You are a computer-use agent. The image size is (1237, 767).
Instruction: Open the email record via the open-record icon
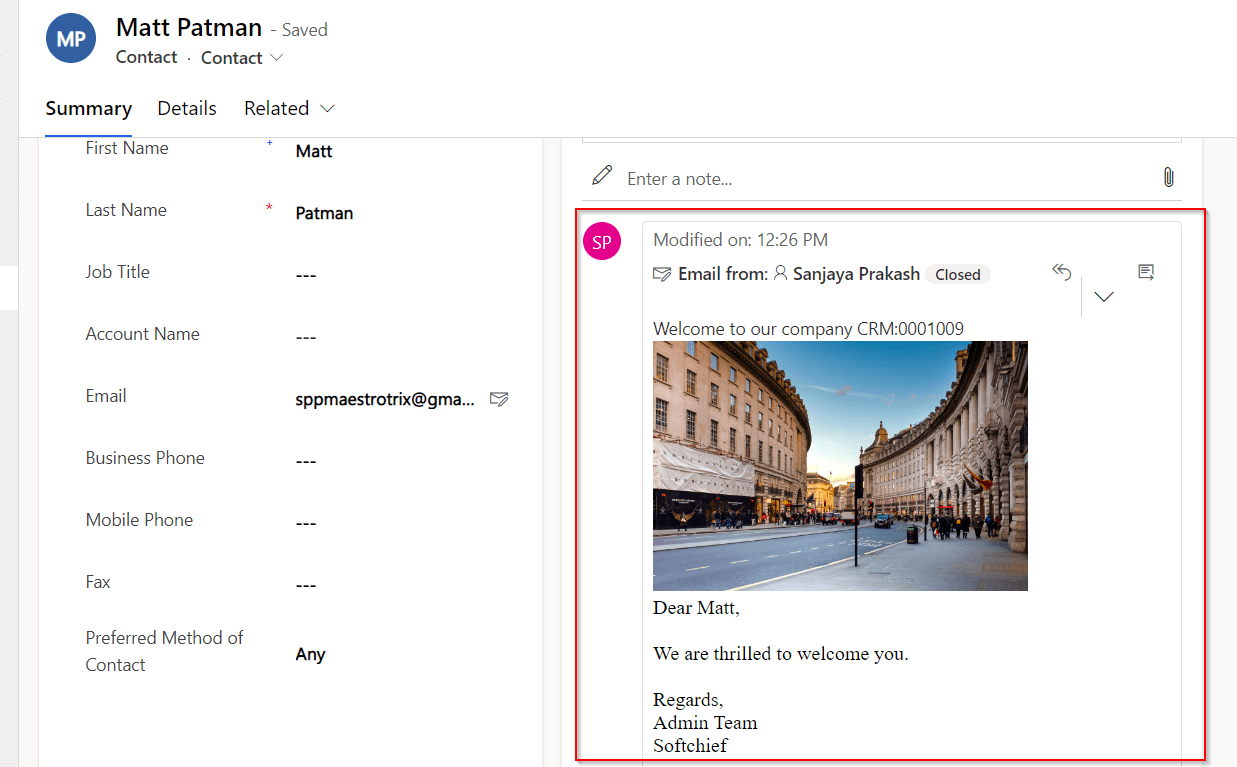[x=1145, y=271]
